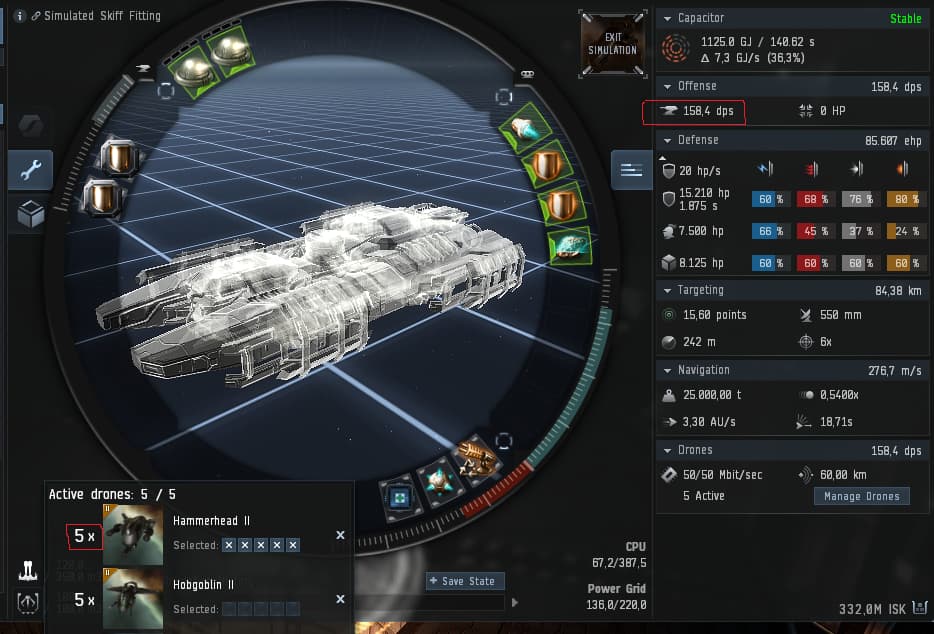Select the top mining laser upgrade module
934x634 pixels.
[119, 158]
